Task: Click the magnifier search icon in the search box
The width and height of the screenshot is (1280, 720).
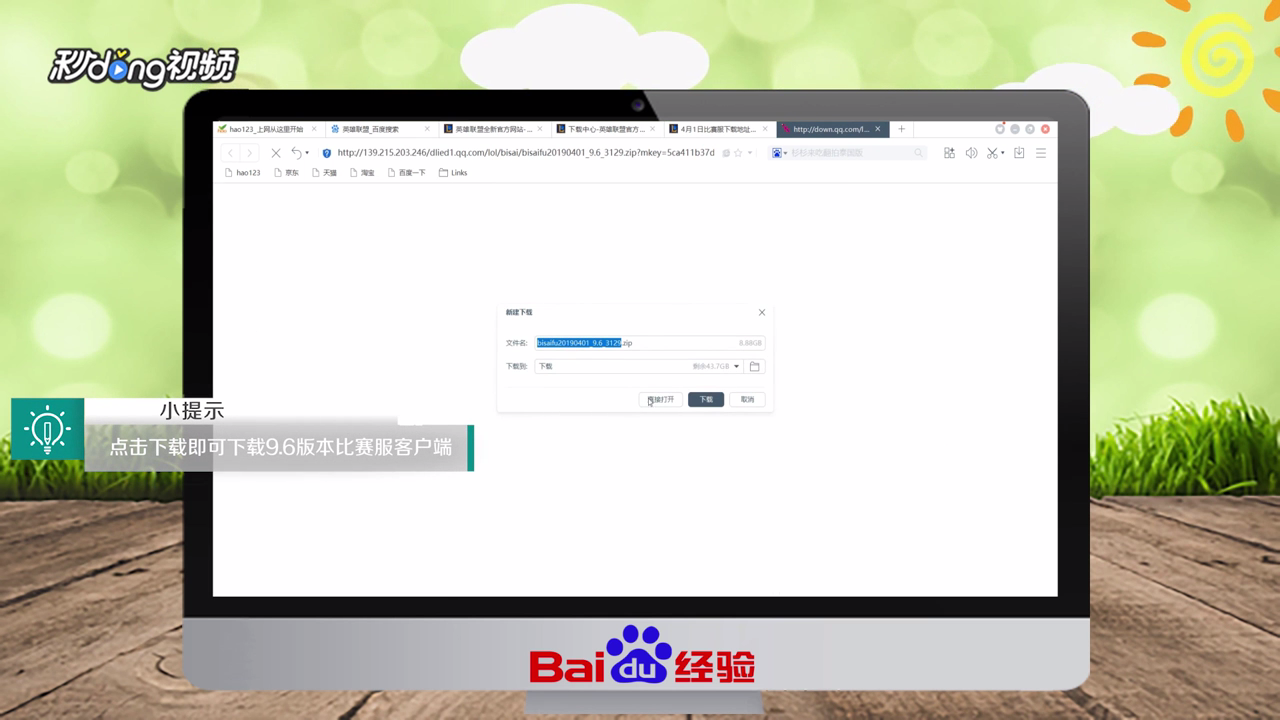Action: pos(918,153)
